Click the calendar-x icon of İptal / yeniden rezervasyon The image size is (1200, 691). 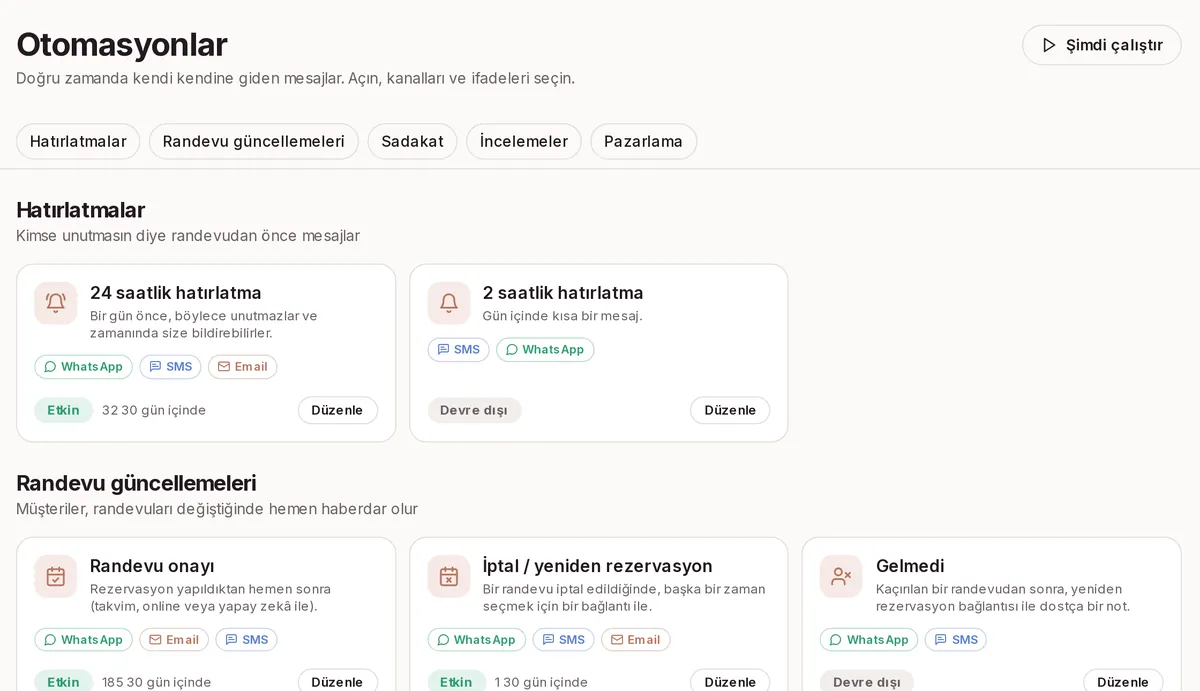pyautogui.click(x=449, y=576)
